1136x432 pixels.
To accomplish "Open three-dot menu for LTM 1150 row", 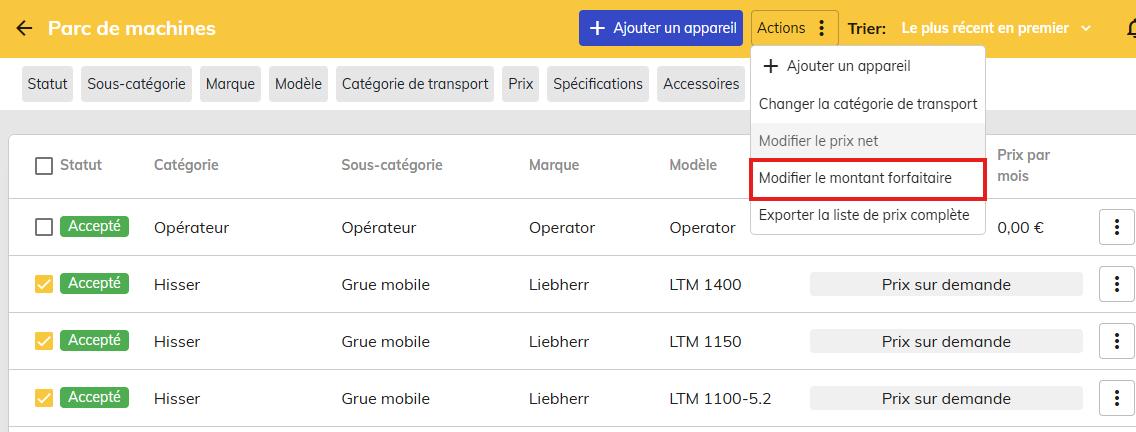I will [x=1115, y=341].
